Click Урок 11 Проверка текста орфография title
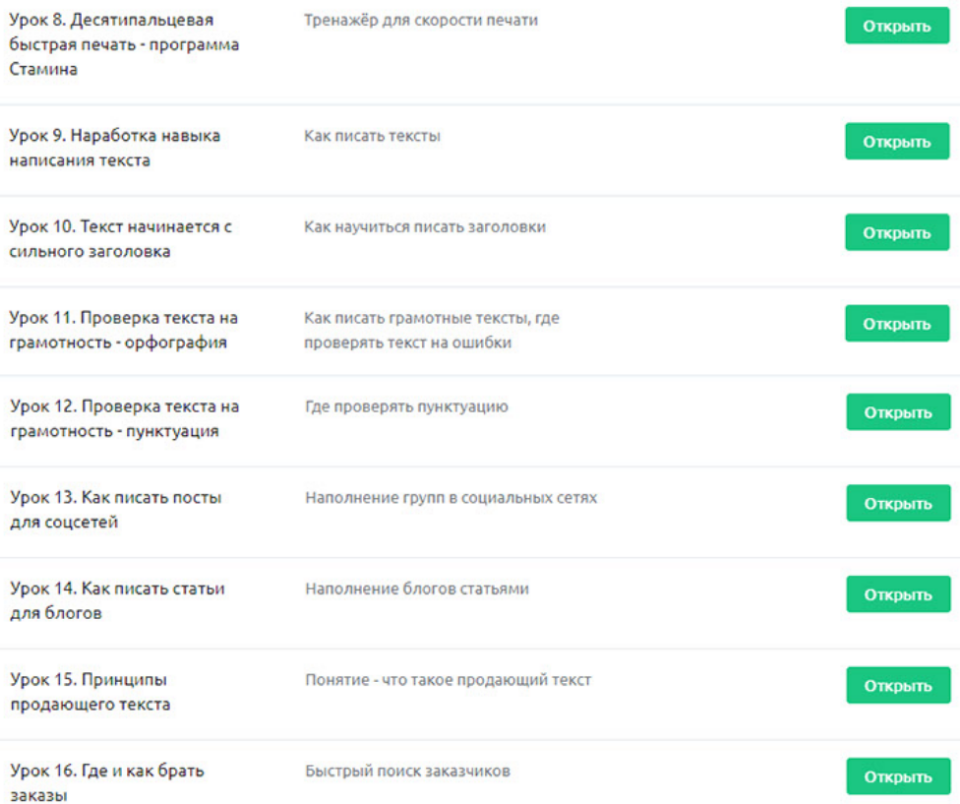This screenshot has height=804, width=960. pos(124,330)
